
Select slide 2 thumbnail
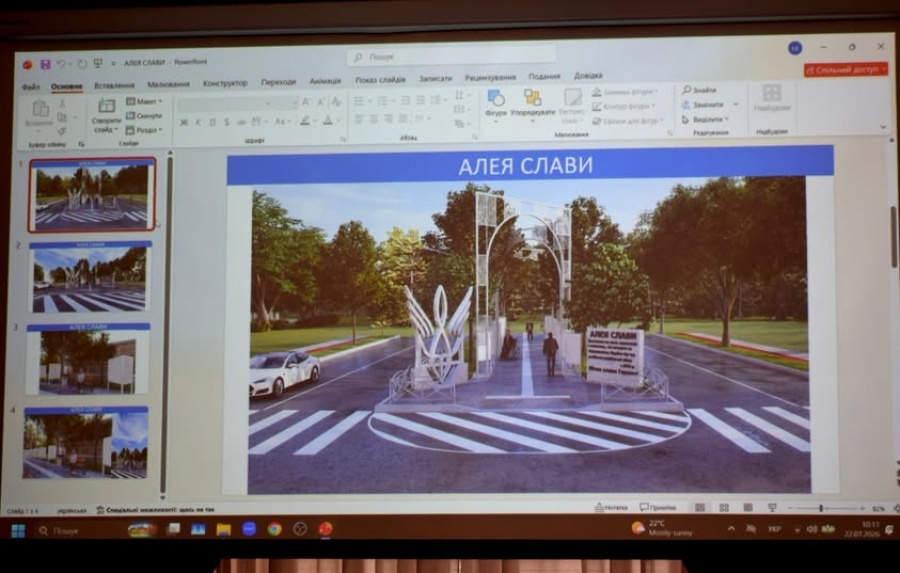click(x=90, y=277)
